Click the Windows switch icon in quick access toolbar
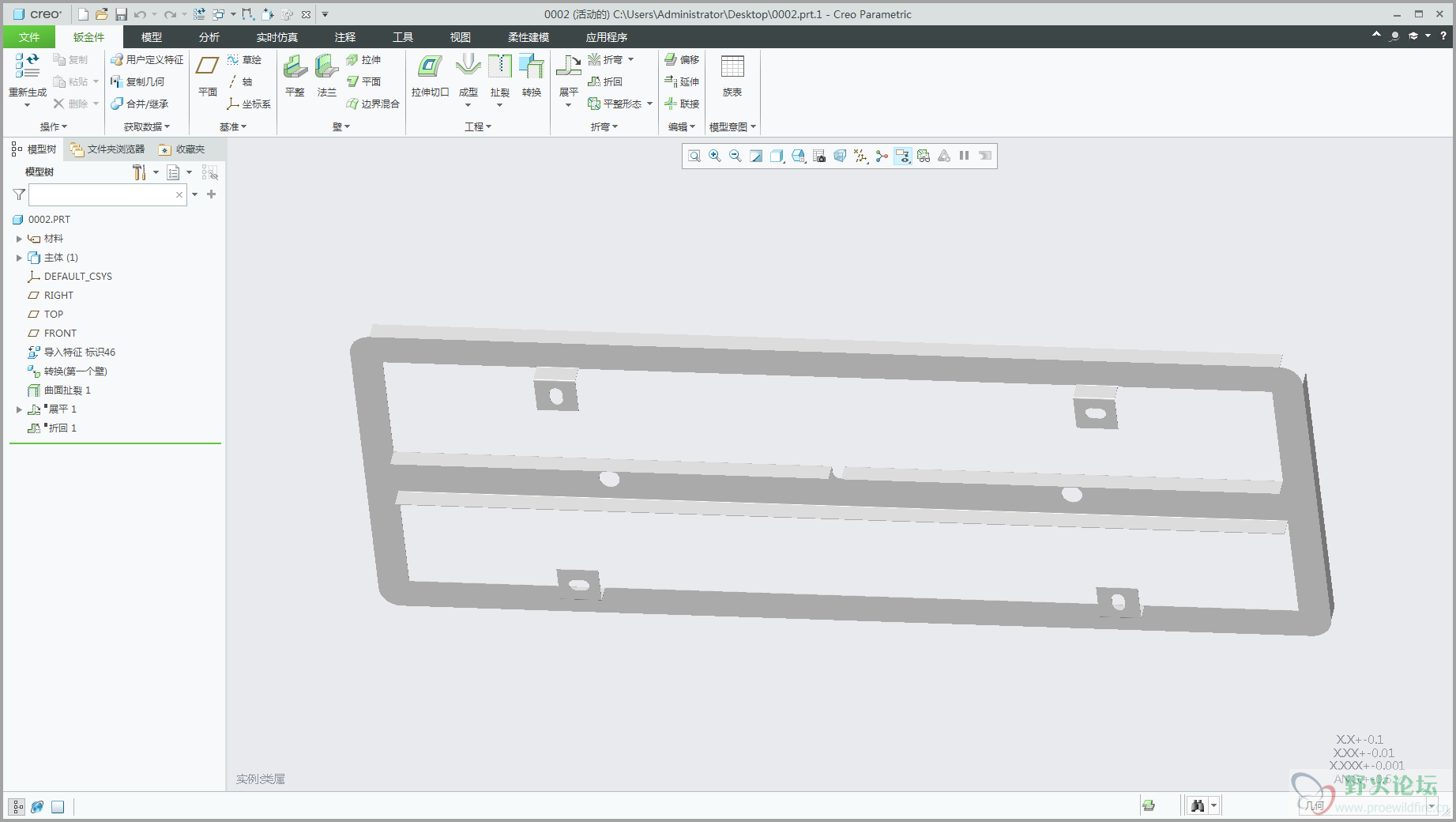Viewport: 1456px width, 822px height. [218, 14]
